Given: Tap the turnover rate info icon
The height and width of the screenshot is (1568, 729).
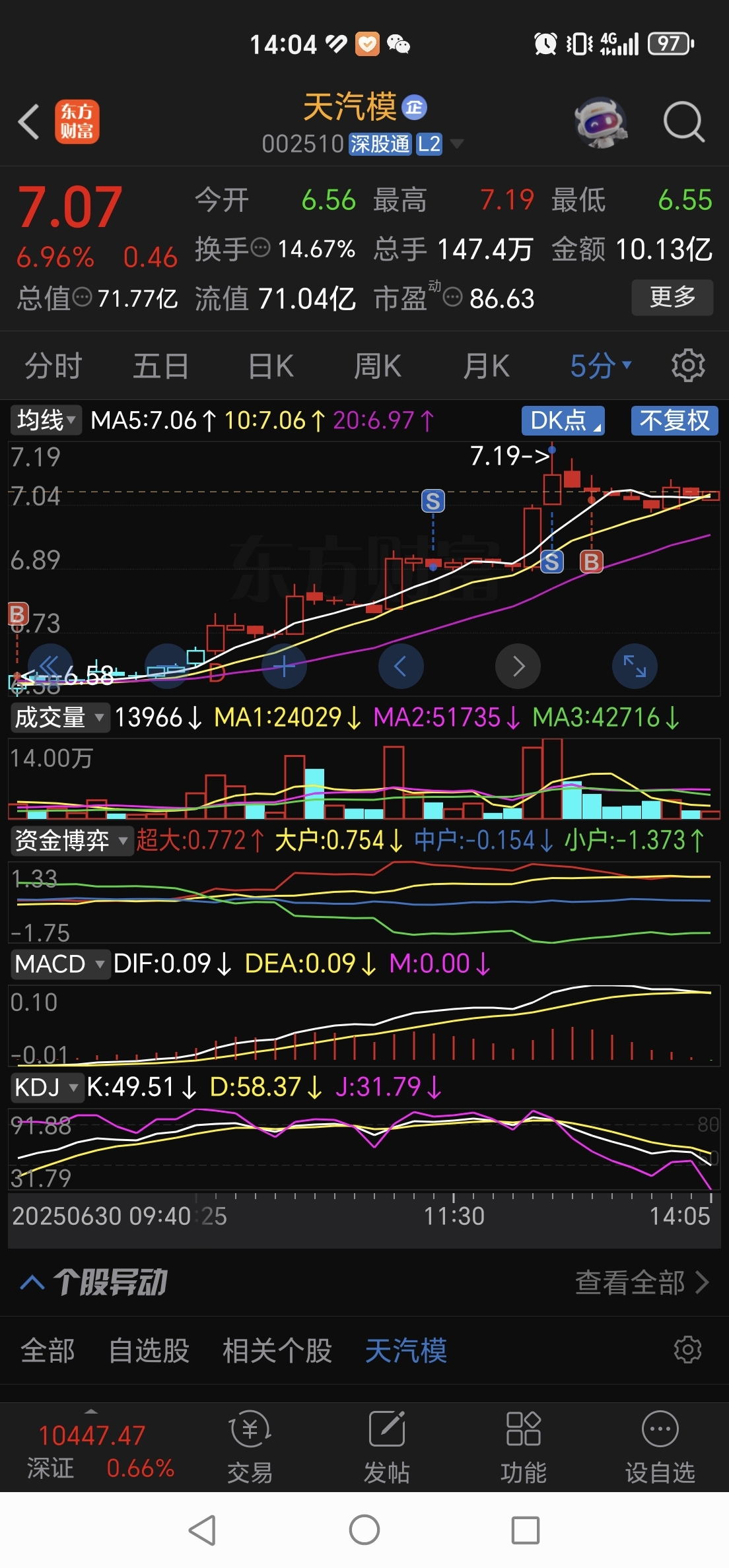Looking at the screenshot, I should click(x=261, y=247).
